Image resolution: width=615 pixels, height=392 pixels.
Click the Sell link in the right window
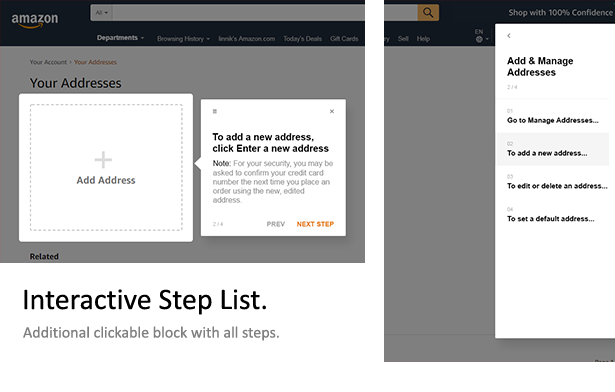coord(403,39)
